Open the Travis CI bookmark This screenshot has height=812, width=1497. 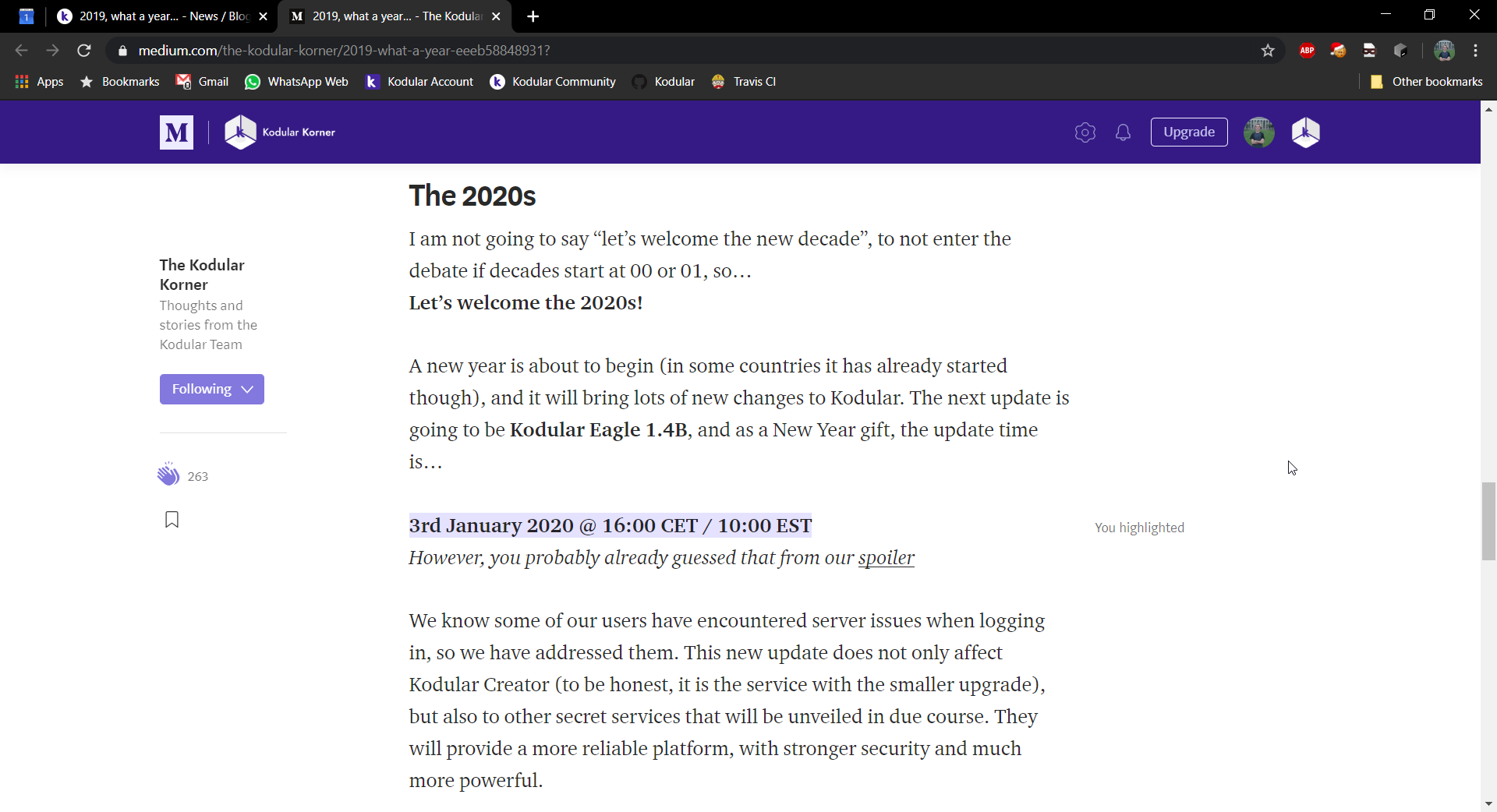click(x=744, y=82)
